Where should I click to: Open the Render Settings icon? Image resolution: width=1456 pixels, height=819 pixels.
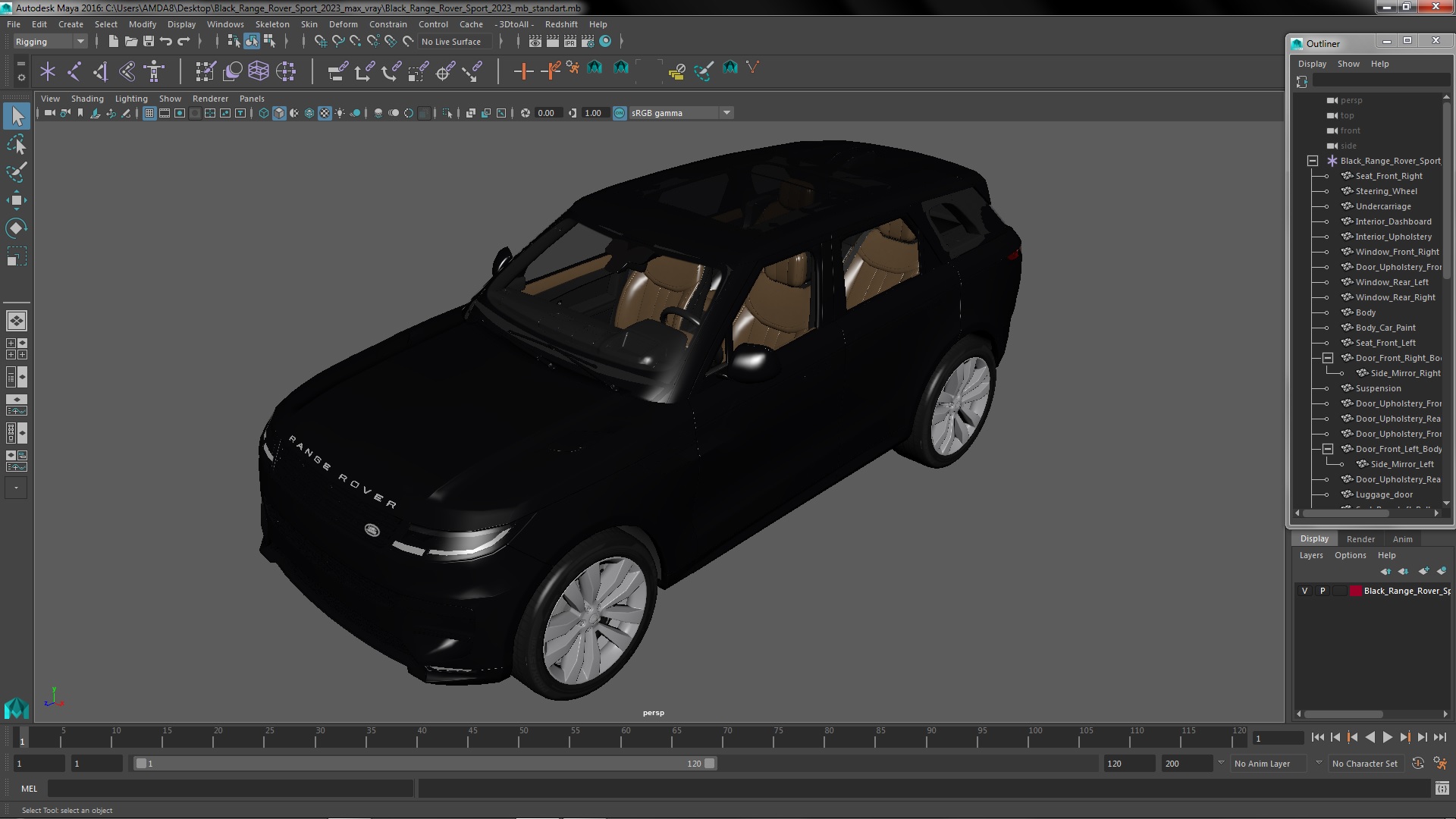point(588,41)
